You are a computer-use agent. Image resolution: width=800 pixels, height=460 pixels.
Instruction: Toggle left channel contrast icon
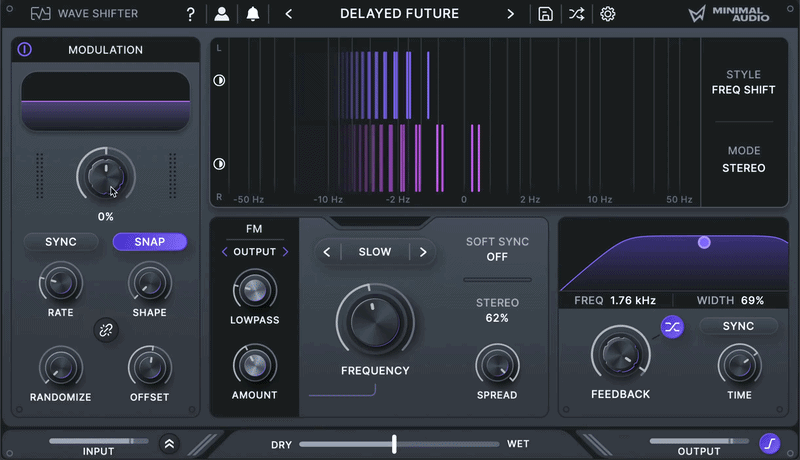(x=219, y=80)
